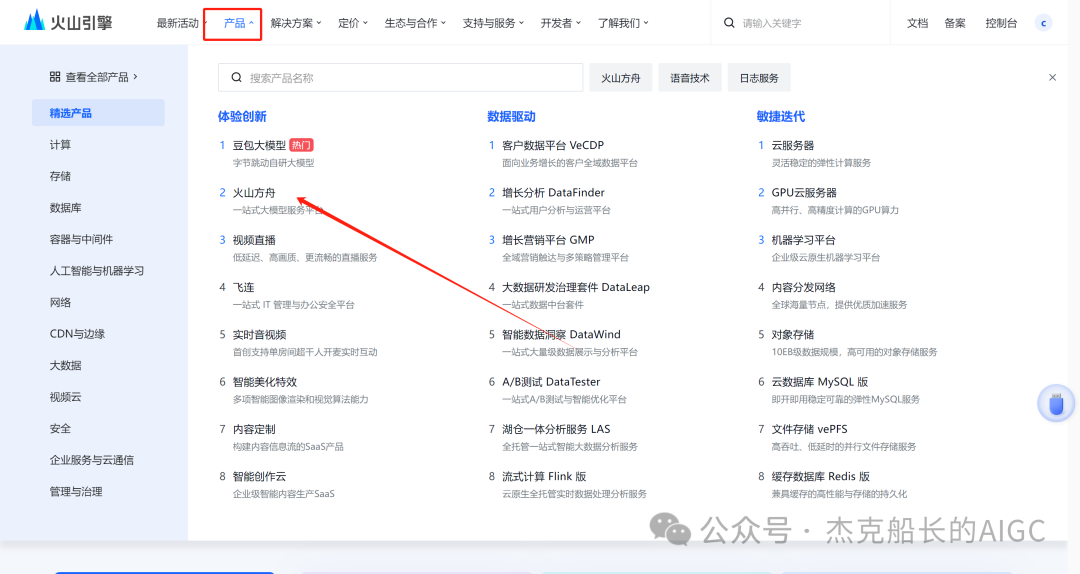Viewport: 1080px width, 574px height.
Task: Open 机器学习平台 product
Action: (803, 240)
